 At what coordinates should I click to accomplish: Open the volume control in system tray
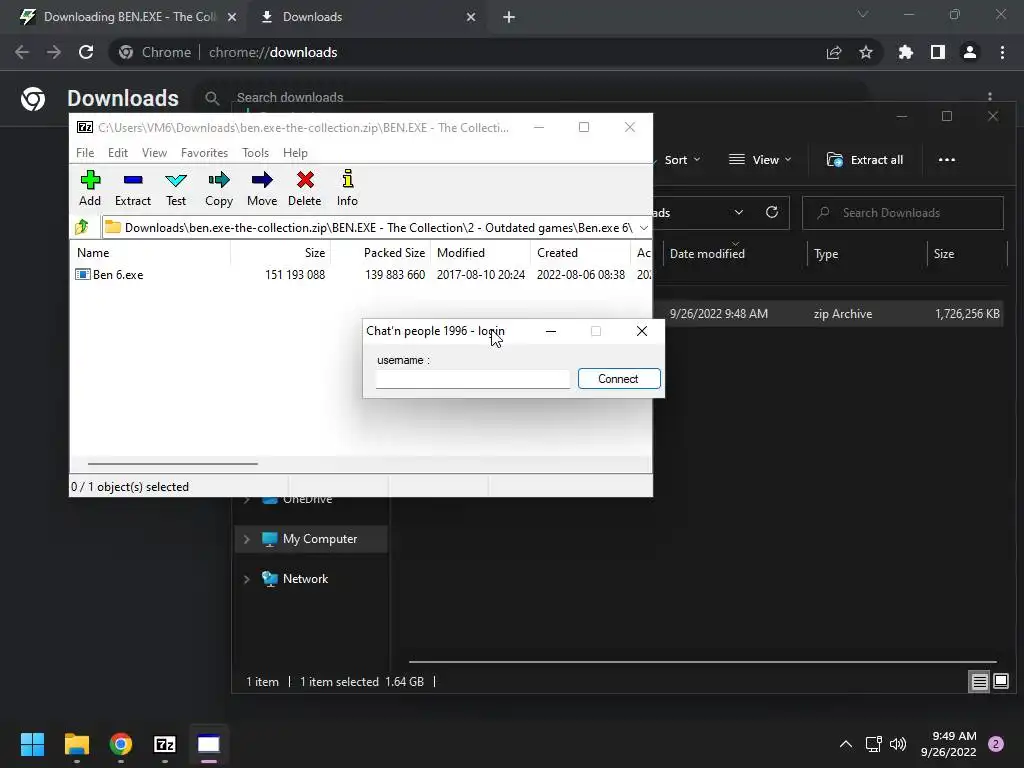pyautogui.click(x=898, y=744)
